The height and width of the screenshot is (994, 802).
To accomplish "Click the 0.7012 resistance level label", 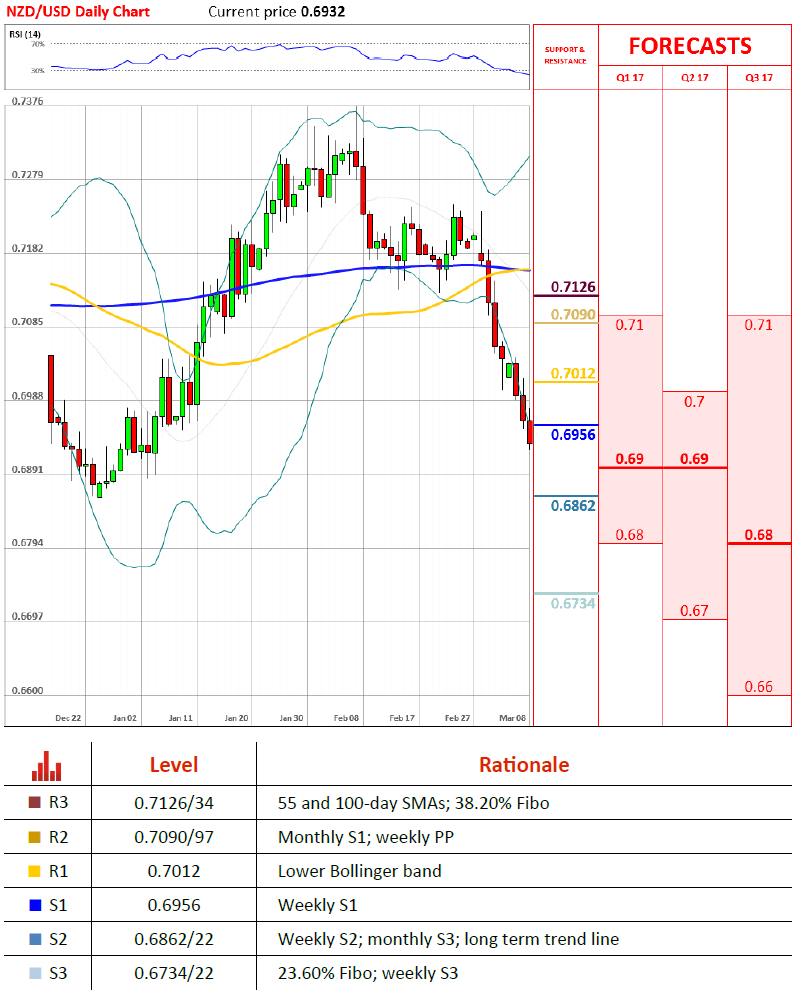I will [x=573, y=373].
